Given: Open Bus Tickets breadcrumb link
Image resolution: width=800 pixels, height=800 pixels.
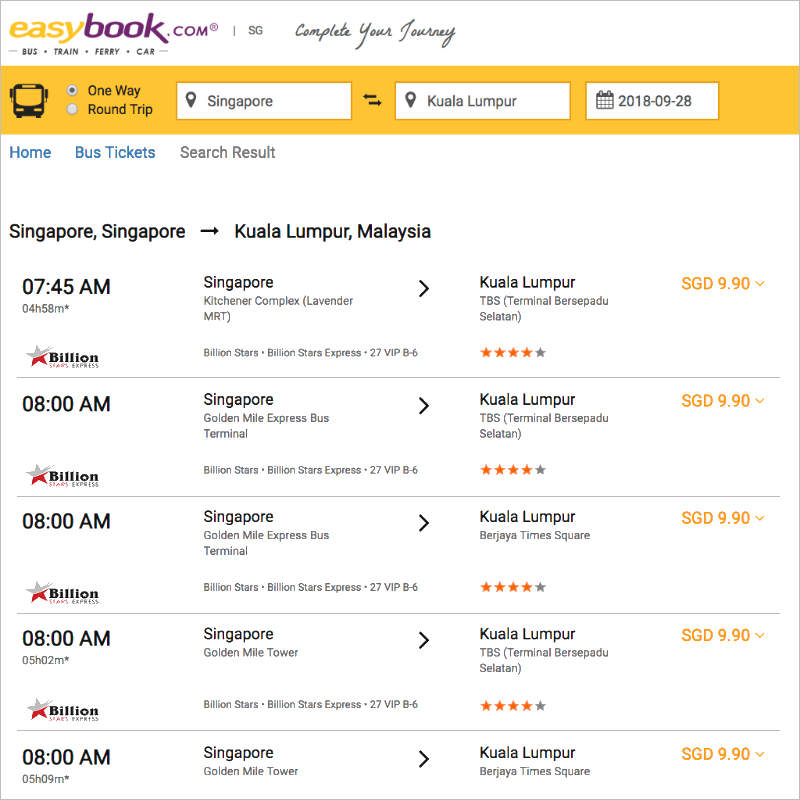Looking at the screenshot, I should coord(115,153).
